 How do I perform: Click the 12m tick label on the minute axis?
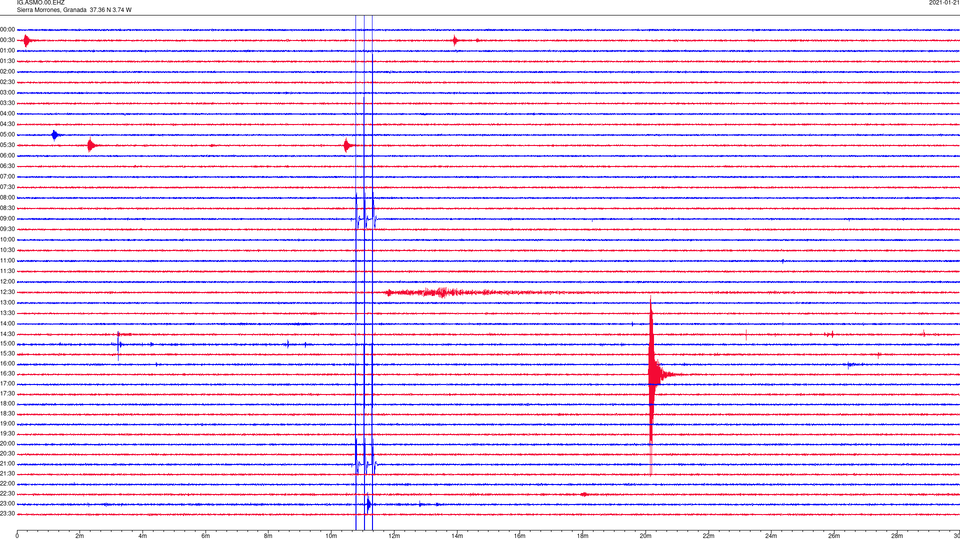coord(394,536)
